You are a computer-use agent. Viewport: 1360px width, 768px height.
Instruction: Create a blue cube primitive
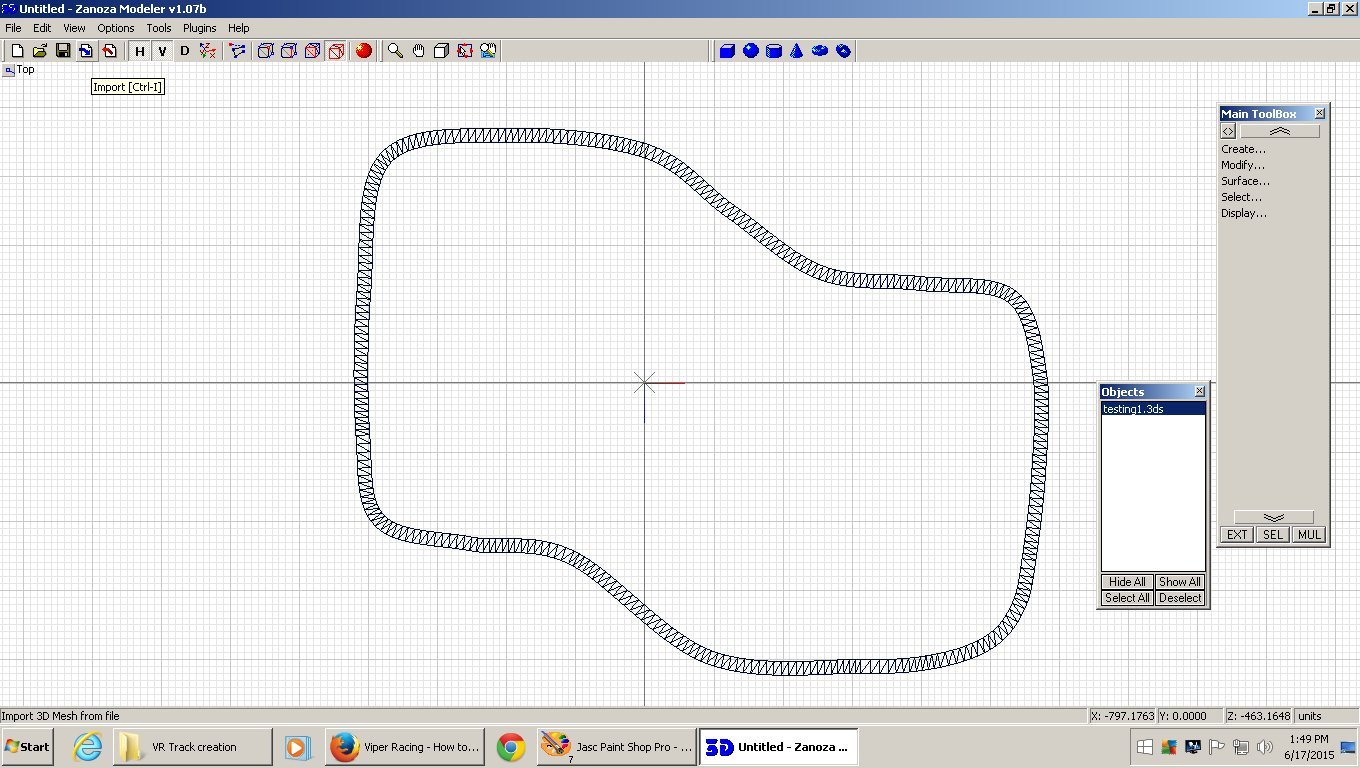pos(727,51)
